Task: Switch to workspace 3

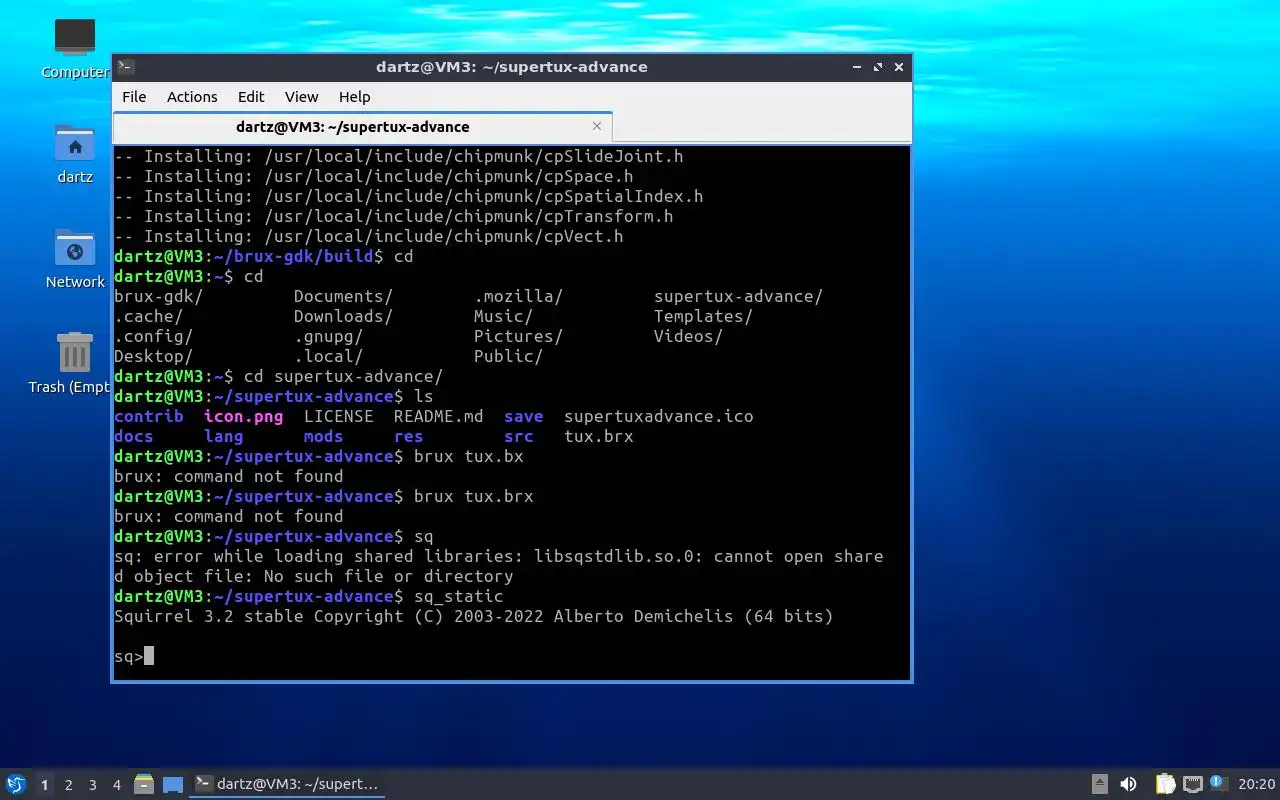Action: pyautogui.click(x=92, y=785)
